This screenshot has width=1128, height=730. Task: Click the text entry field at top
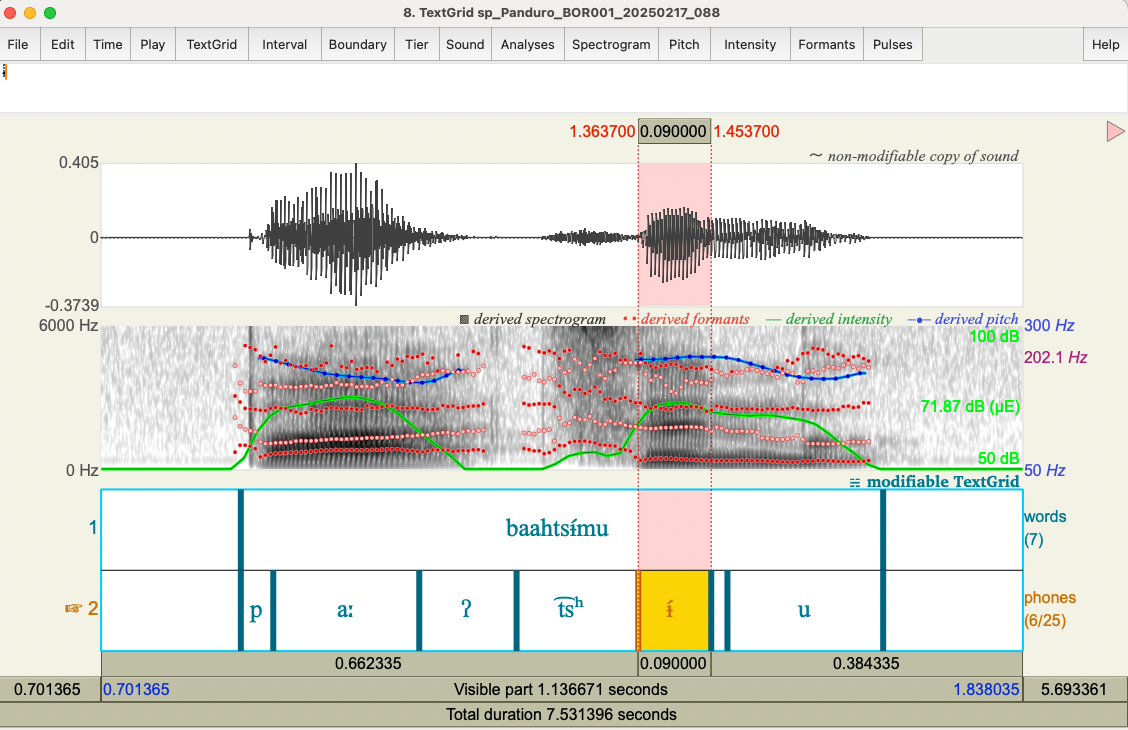pos(564,87)
